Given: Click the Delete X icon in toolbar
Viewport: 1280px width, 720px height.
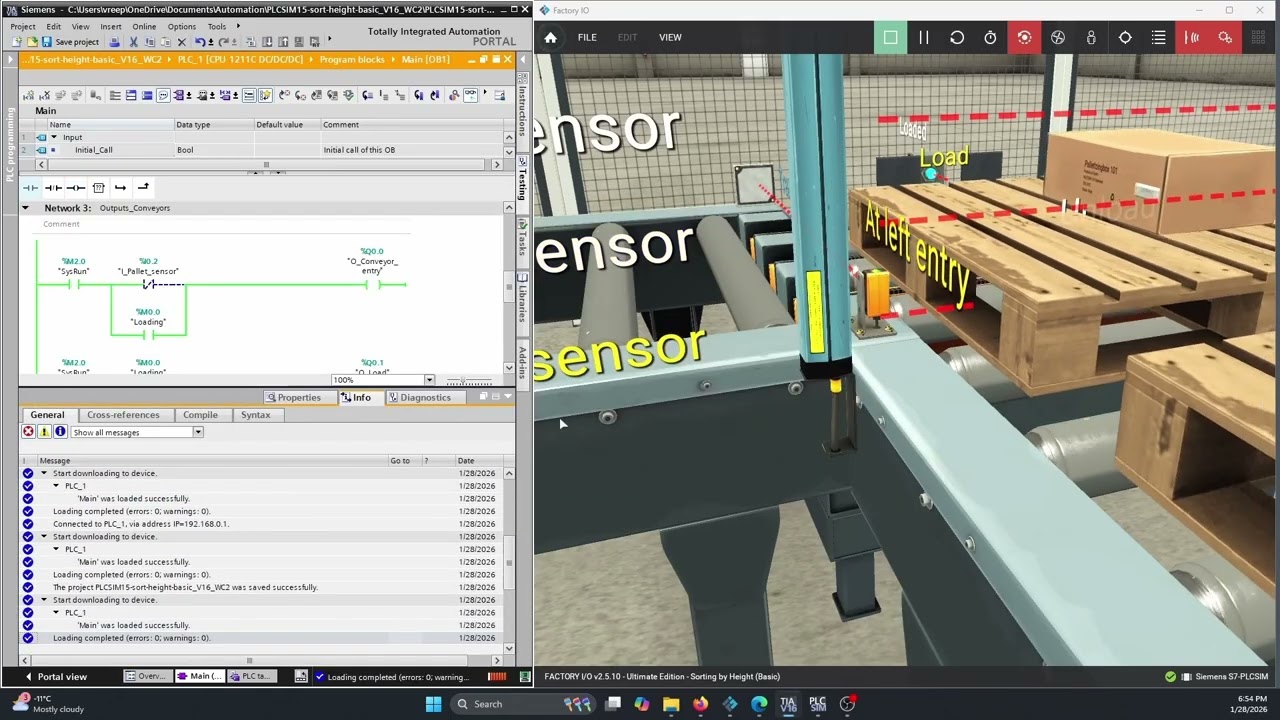Looking at the screenshot, I should [x=181, y=42].
